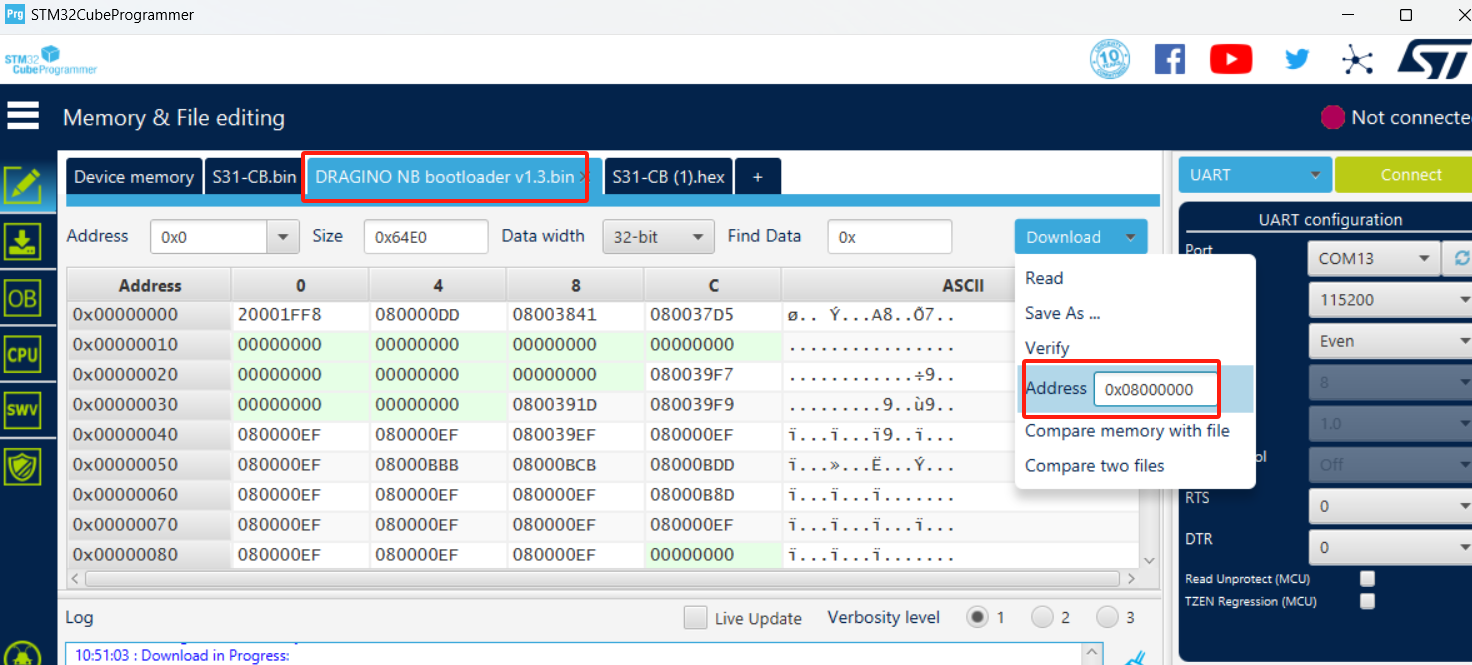1472x665 pixels.
Task: Open the RTS value dropdown
Action: click(x=1389, y=506)
